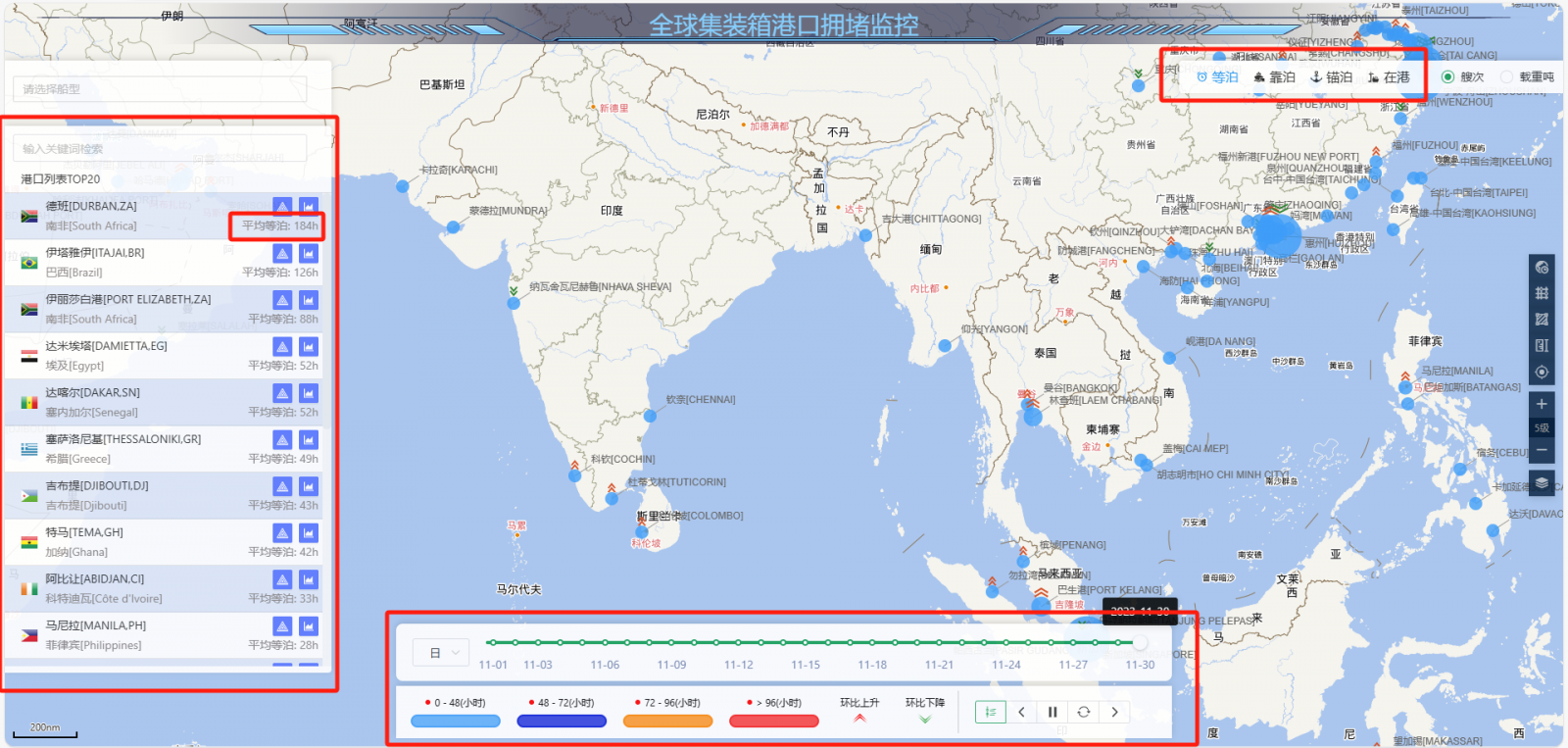Zoom in the map with plus button
Image resolution: width=1568 pixels, height=748 pixels.
[1542, 404]
